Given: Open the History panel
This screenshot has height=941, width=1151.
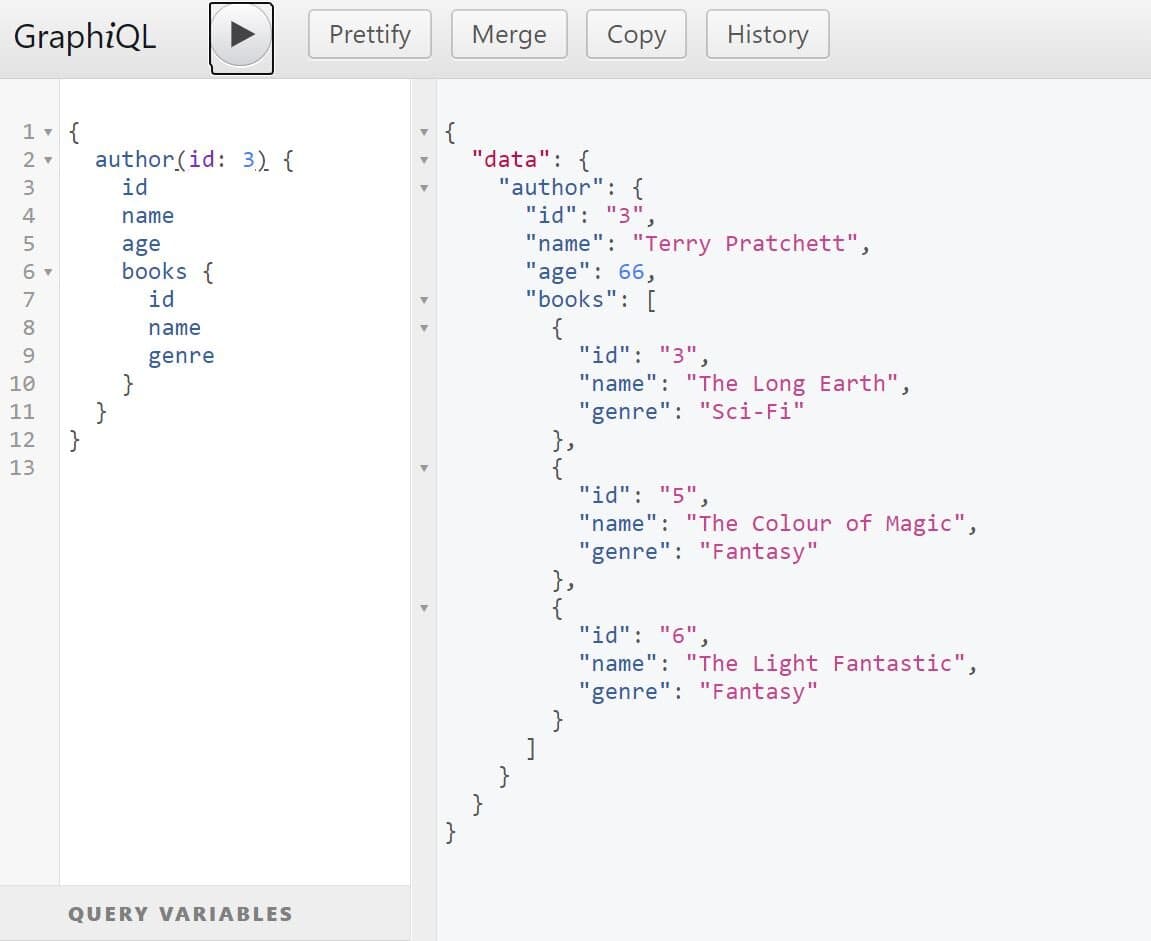Looking at the screenshot, I should click(x=767, y=35).
